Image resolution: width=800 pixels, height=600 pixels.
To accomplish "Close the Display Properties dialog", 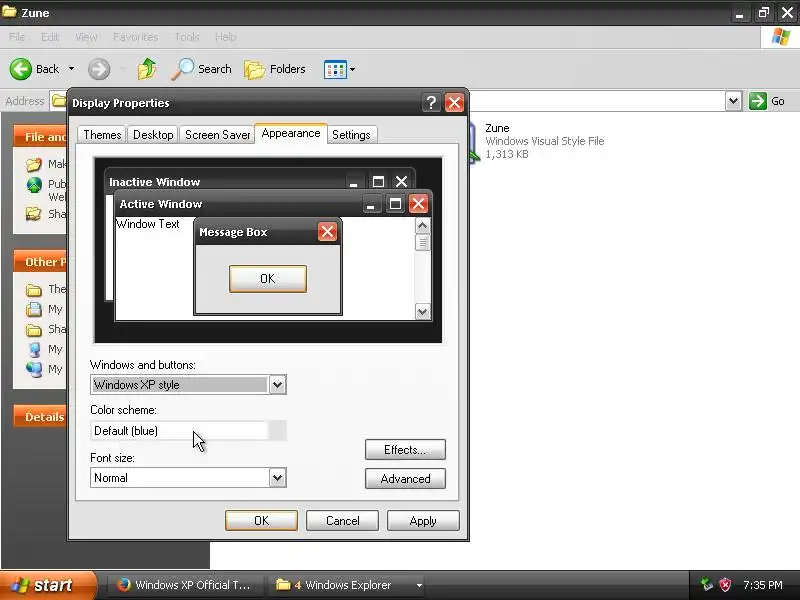I will 454,103.
